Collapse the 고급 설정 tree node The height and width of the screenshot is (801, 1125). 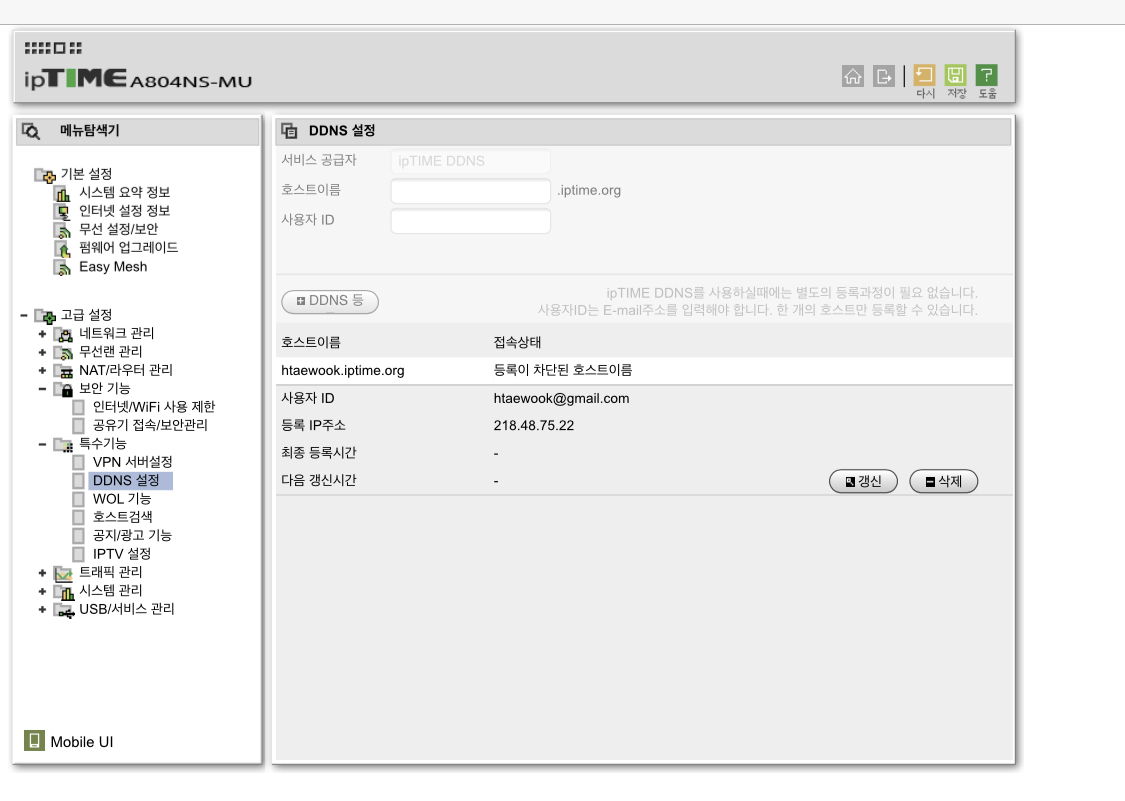(x=24, y=315)
